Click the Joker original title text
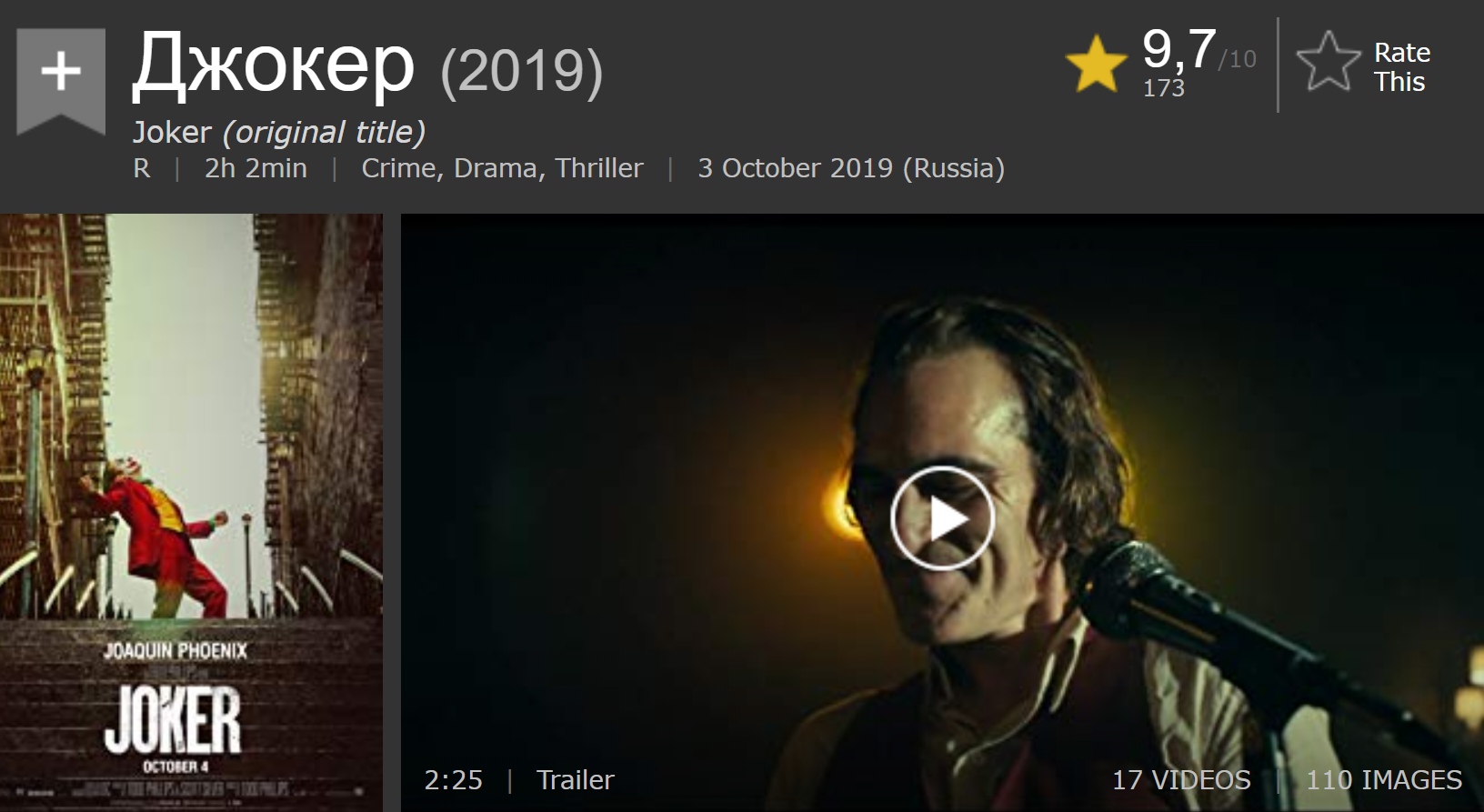Viewport: 1484px width, 812px height. (172, 133)
